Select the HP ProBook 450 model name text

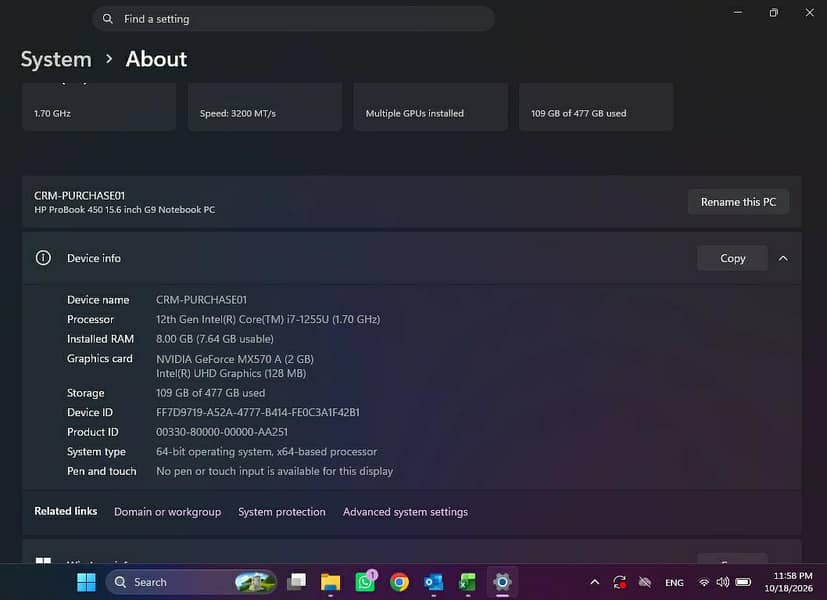click(x=124, y=210)
